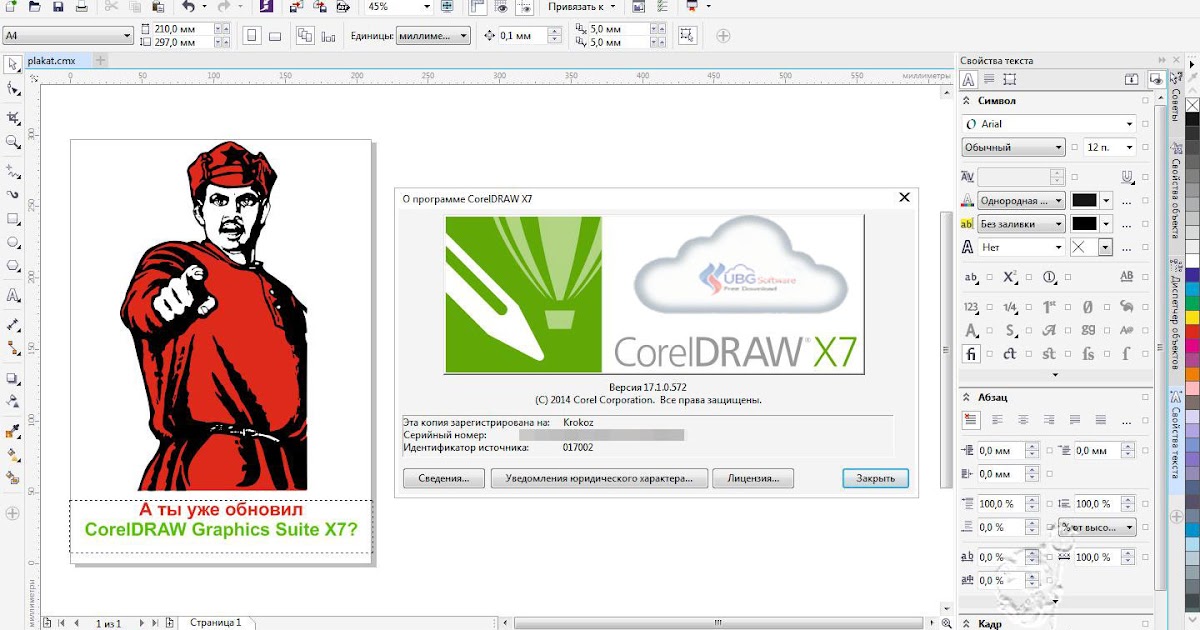Screen dimensions: 1200x630
Task: Click the All Caps AB icon
Action: coord(1127,277)
